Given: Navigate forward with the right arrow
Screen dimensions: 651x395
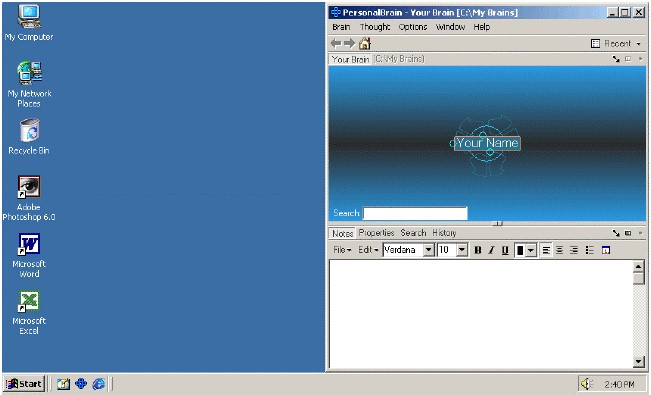Looking at the screenshot, I should [350, 43].
